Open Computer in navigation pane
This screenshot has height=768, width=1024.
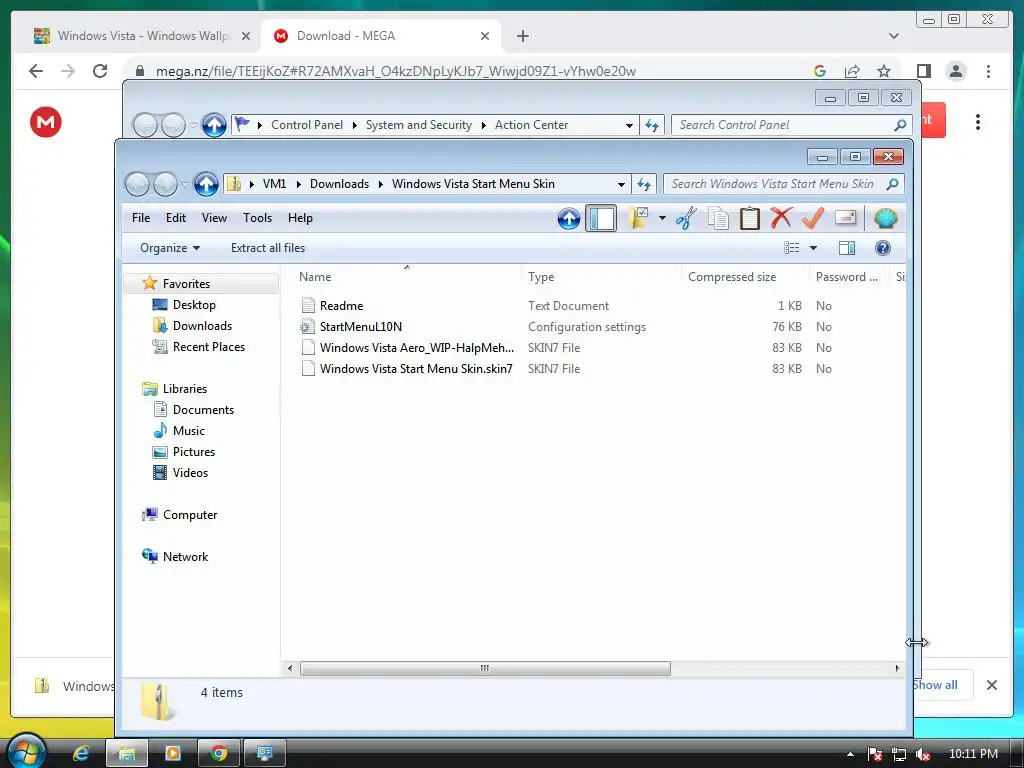click(189, 515)
